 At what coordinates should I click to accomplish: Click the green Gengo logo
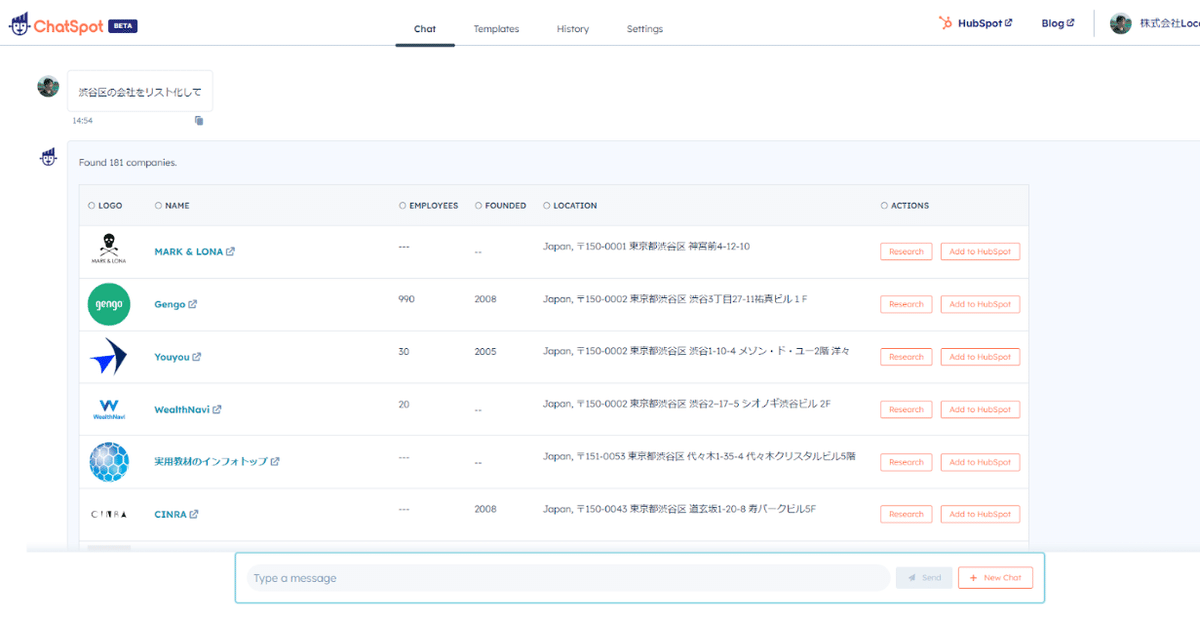(109, 304)
